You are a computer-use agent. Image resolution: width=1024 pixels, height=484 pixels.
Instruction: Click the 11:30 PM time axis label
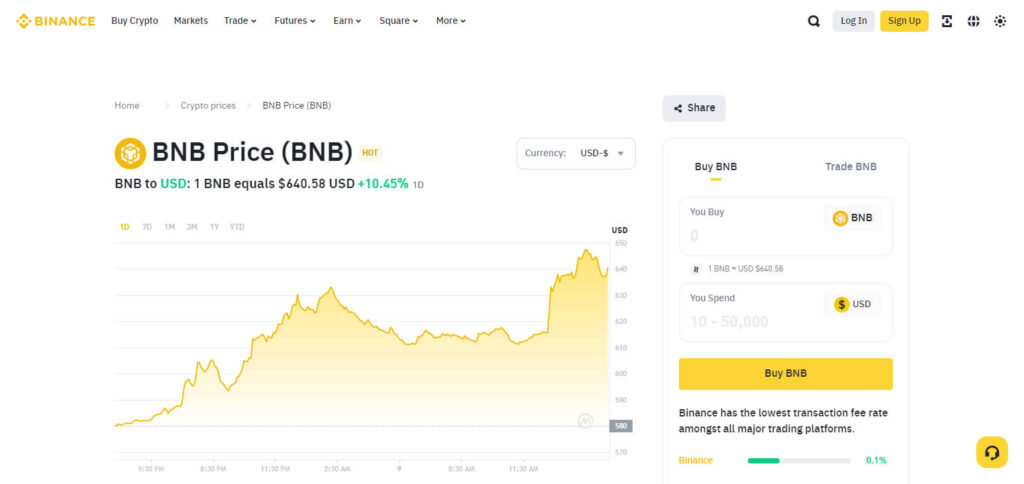coord(275,469)
